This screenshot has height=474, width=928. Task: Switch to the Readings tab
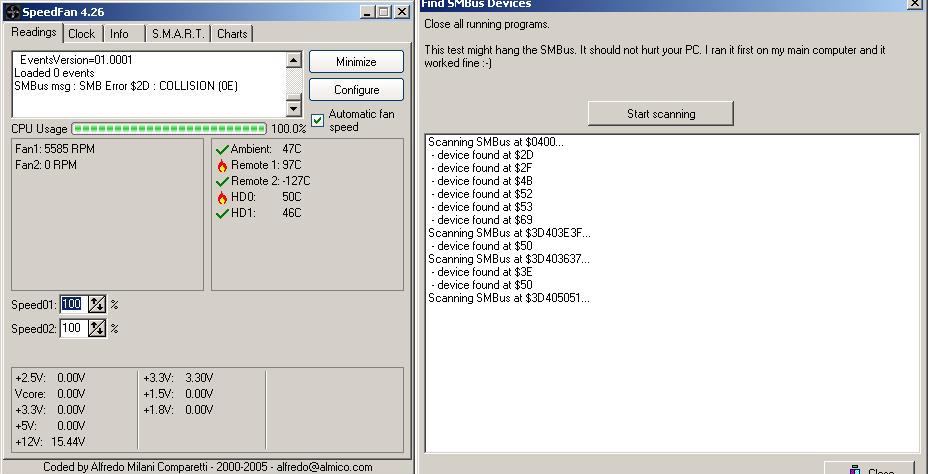(34, 33)
